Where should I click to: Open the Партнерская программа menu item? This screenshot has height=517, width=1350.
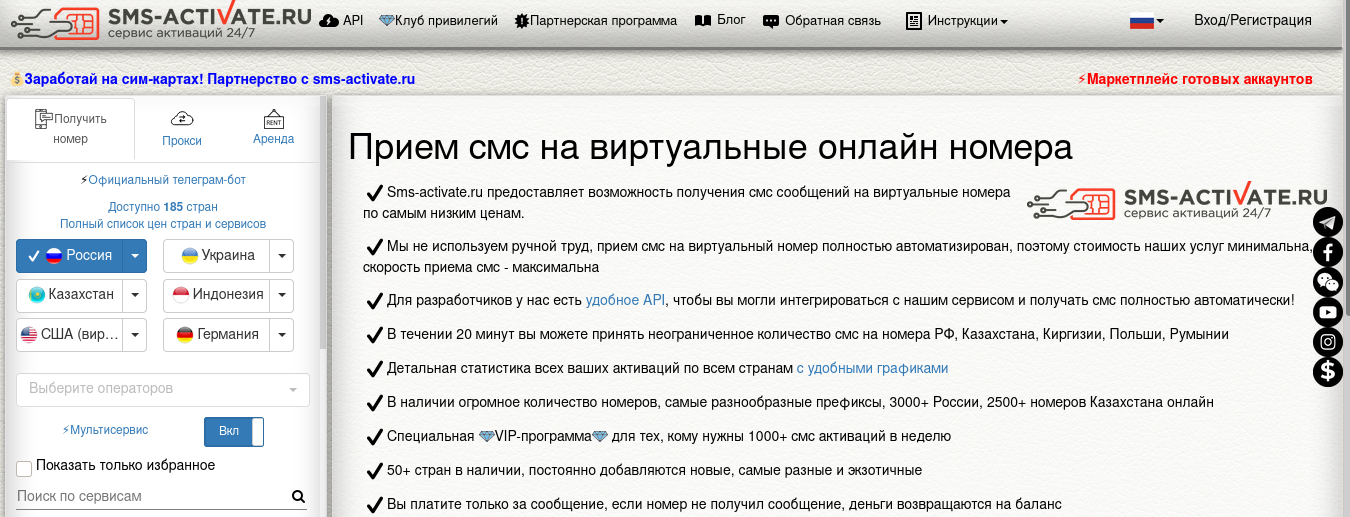(x=595, y=21)
